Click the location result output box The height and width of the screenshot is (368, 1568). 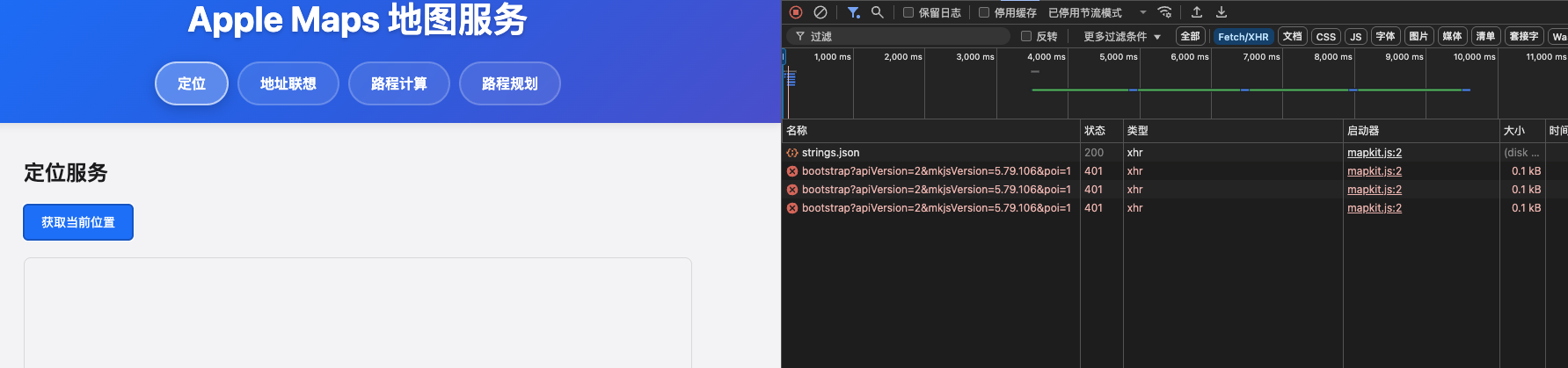358,313
